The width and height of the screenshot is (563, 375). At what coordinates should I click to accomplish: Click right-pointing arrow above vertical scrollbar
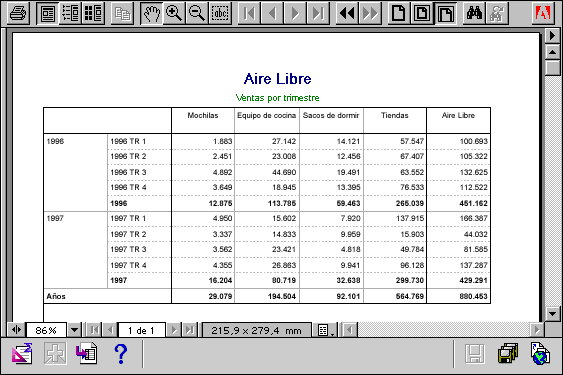(x=553, y=36)
